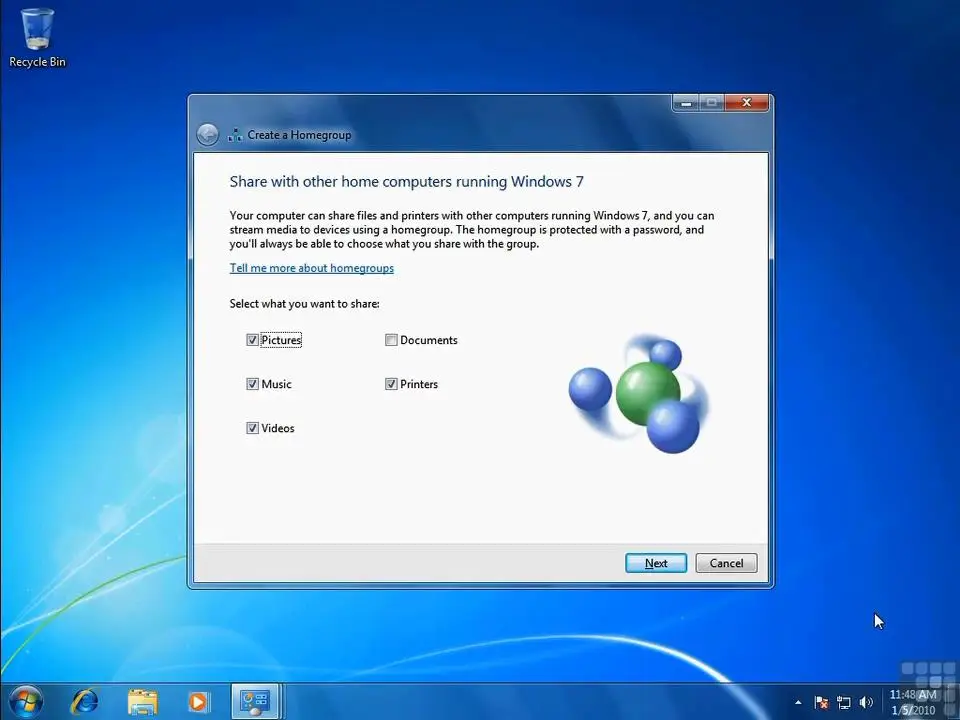The height and width of the screenshot is (720, 960).
Task: Close the Create a Homegroup window
Action: [746, 103]
